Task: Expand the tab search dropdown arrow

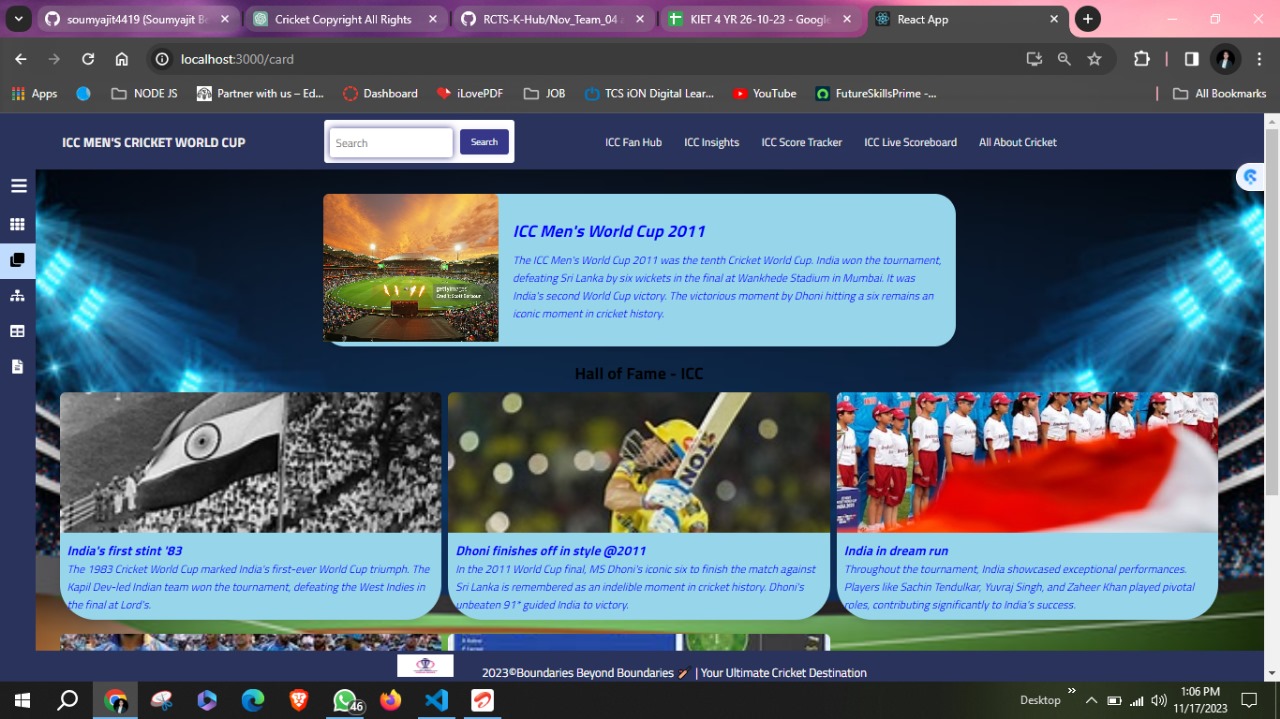Action: (18, 19)
